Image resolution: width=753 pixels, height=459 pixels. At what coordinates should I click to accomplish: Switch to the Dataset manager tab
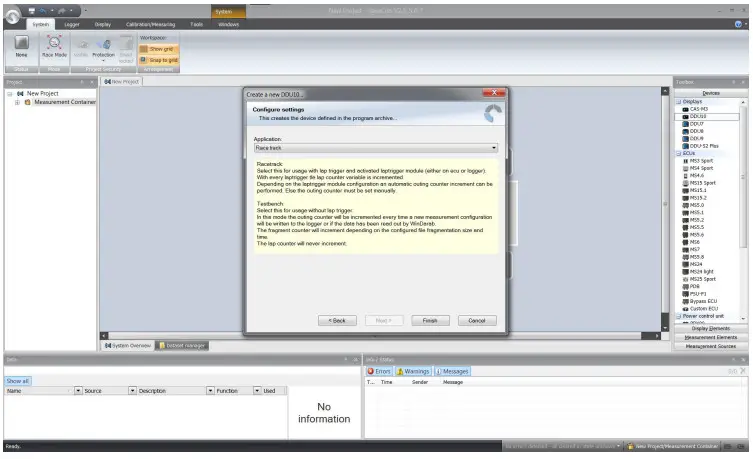coord(182,346)
